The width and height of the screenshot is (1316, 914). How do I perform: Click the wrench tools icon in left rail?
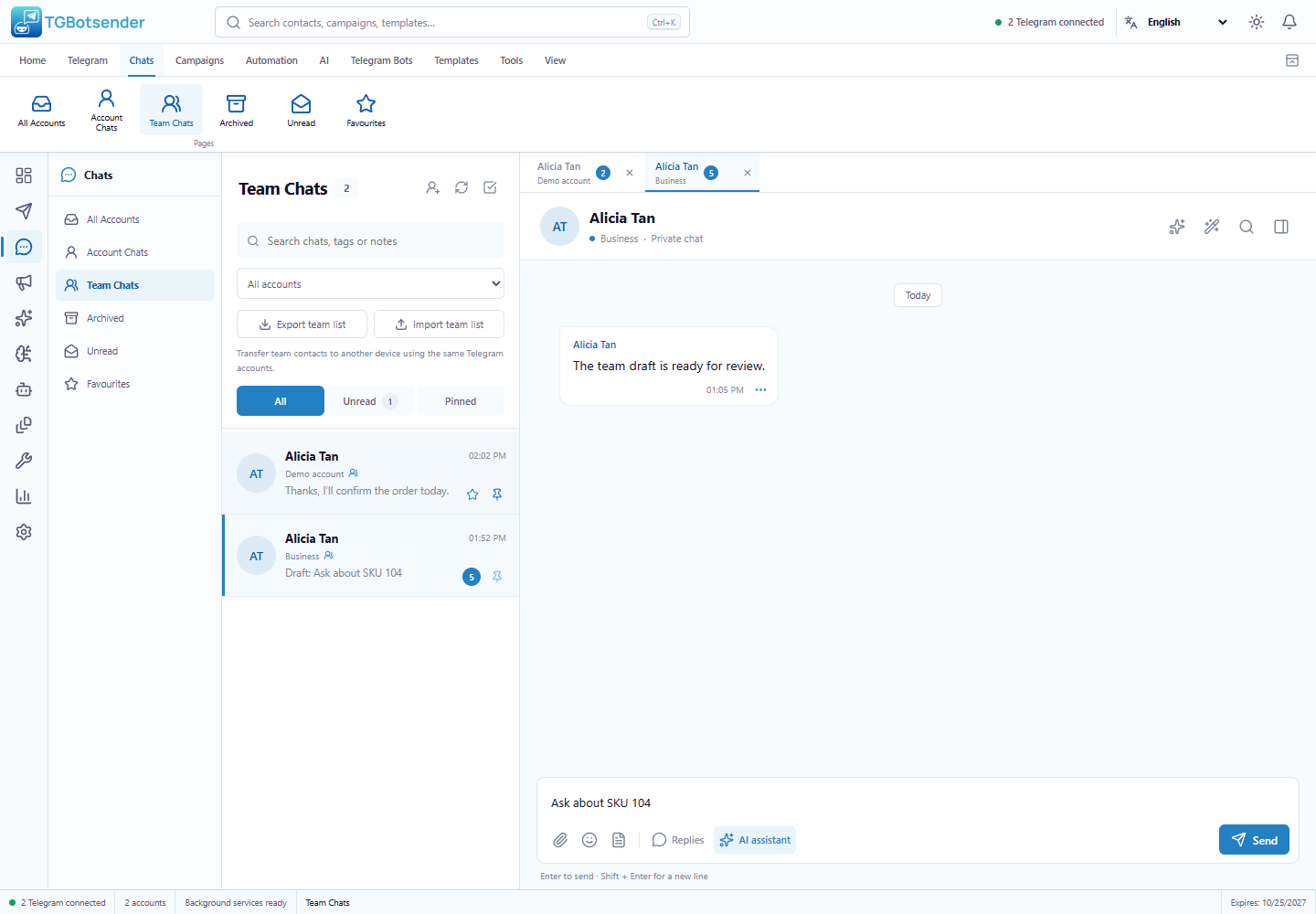(x=24, y=461)
